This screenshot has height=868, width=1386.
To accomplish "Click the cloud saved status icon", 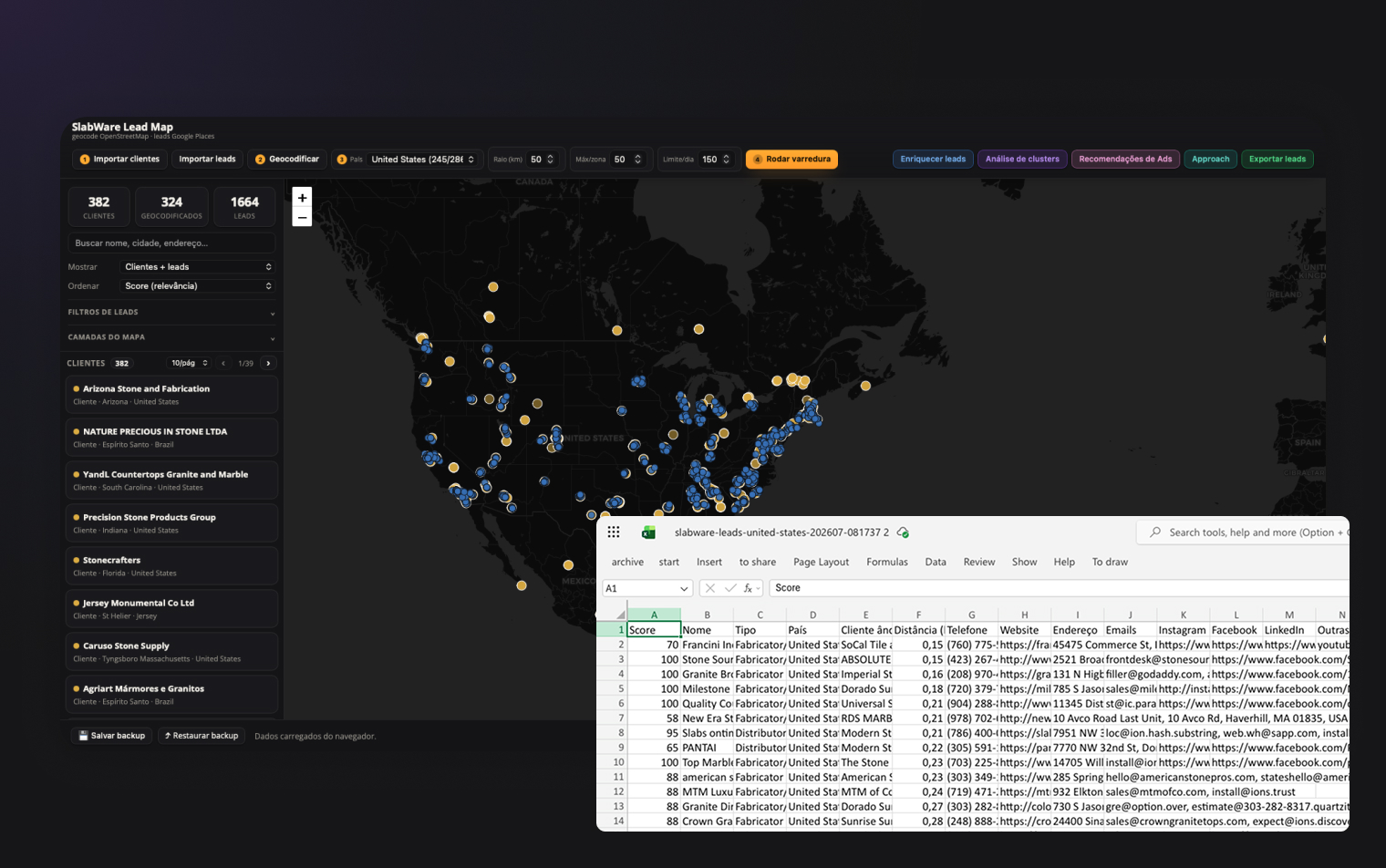I will pos(903,532).
